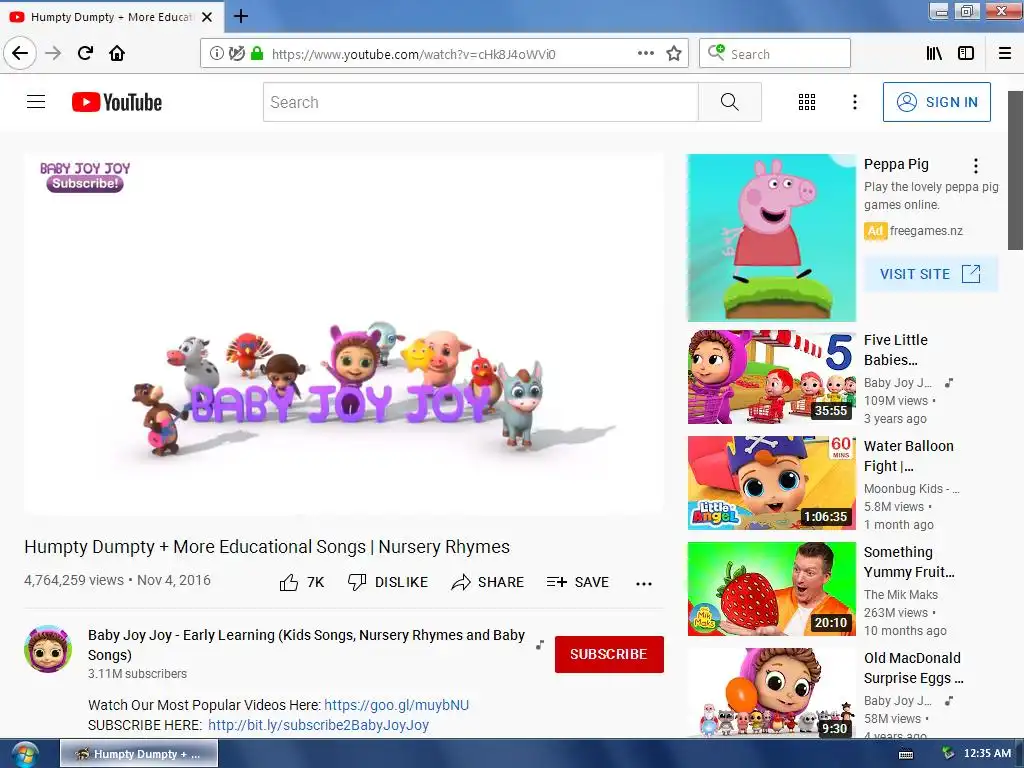Open the Firefox hamburger menu
The image size is (1024, 768).
[x=1005, y=54]
